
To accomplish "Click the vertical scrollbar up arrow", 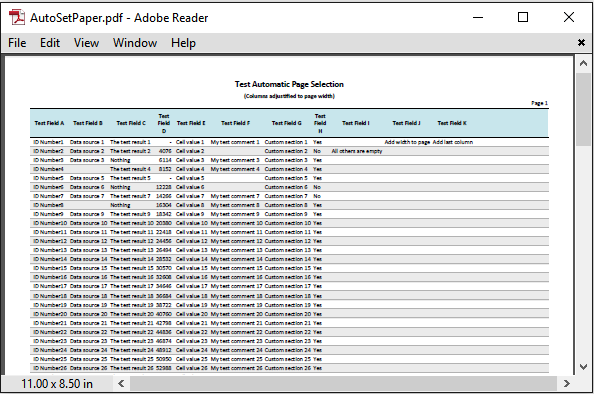I will (x=583, y=63).
